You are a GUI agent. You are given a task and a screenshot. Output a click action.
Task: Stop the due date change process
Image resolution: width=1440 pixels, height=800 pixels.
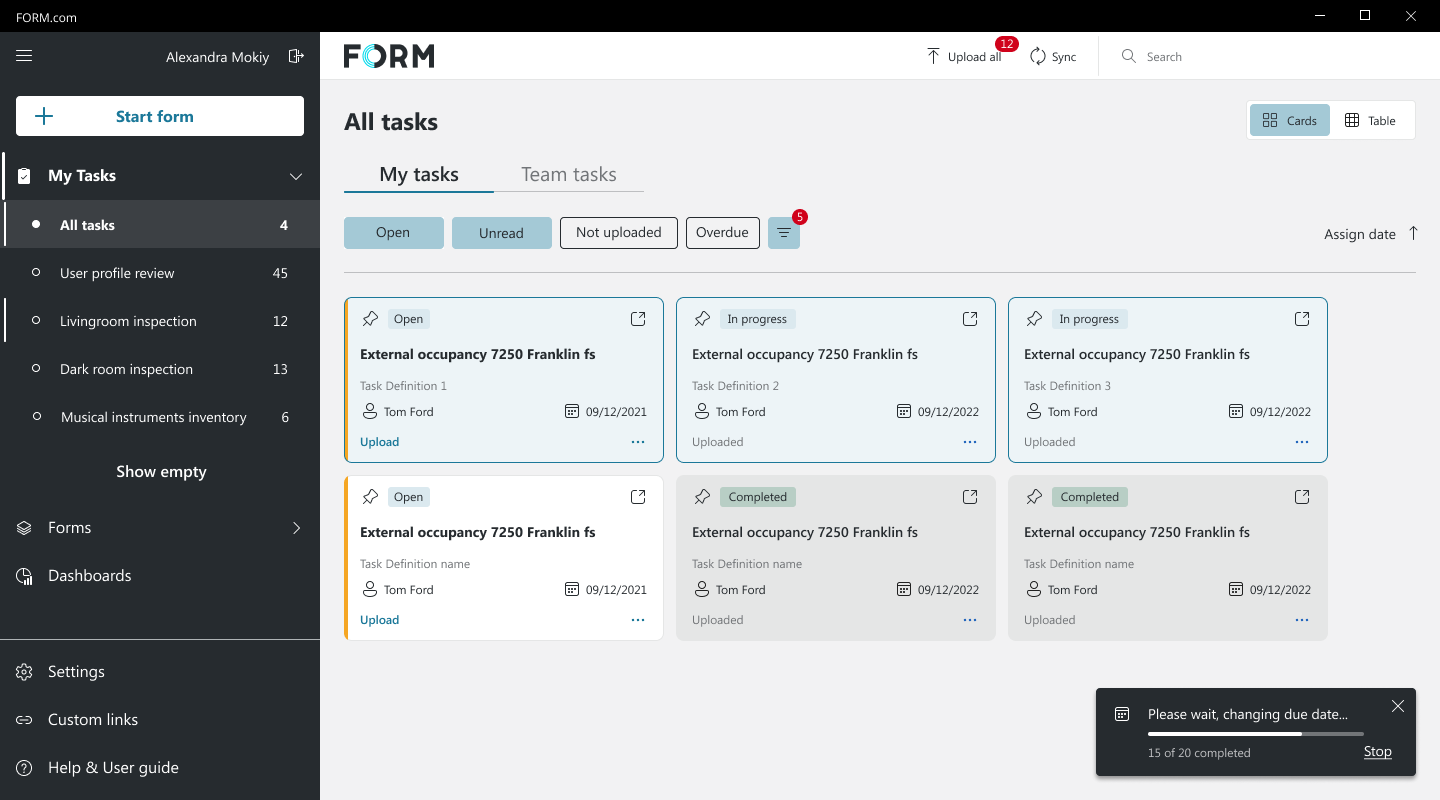1377,752
